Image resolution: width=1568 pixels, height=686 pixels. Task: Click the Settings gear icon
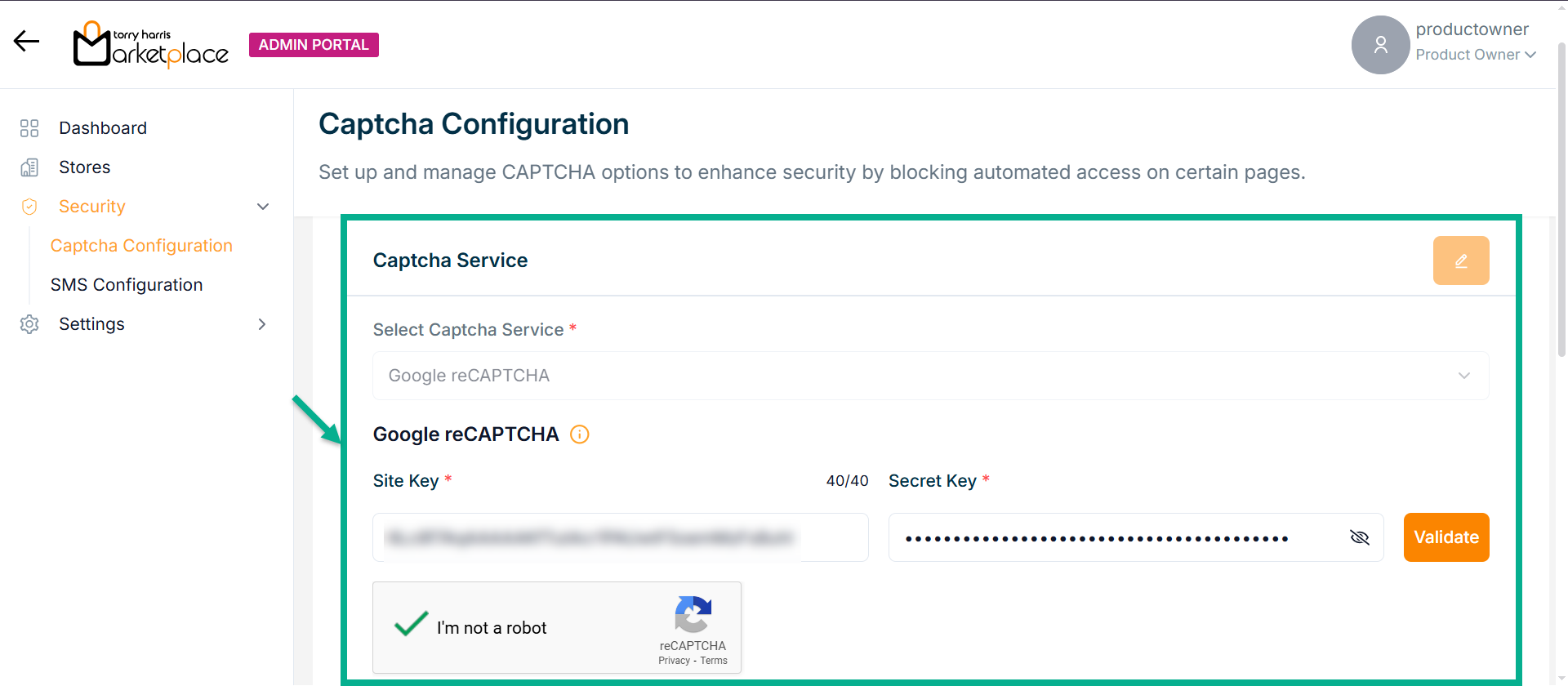point(29,324)
